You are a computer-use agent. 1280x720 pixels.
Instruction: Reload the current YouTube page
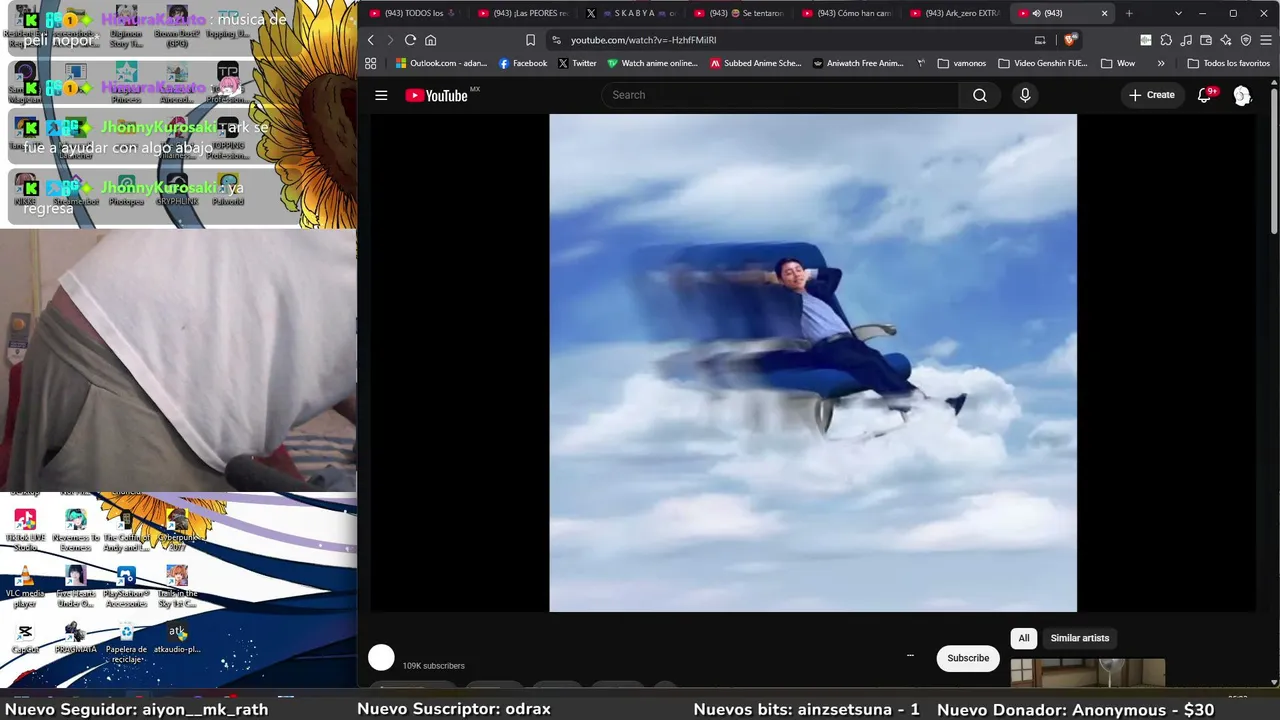click(x=410, y=40)
